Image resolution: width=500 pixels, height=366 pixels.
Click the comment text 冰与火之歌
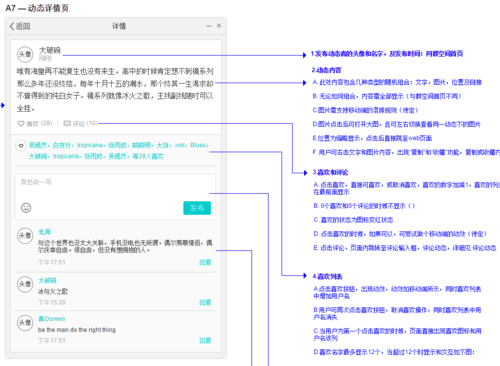pos(53,291)
